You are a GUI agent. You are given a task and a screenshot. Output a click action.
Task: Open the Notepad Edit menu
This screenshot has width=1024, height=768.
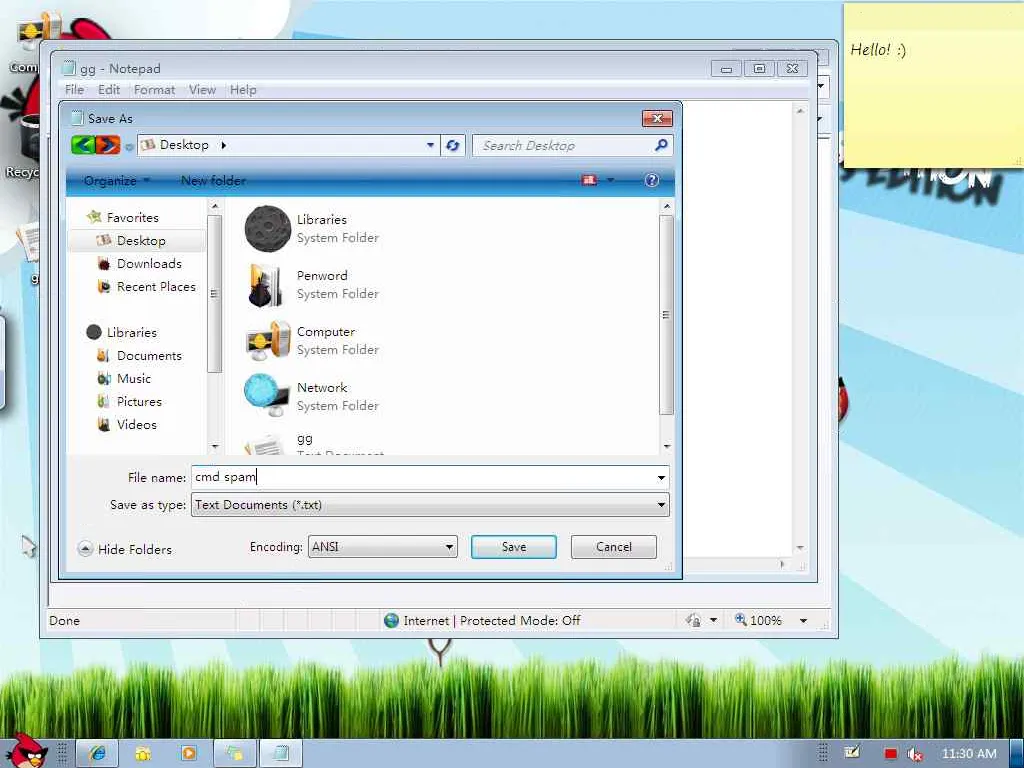[108, 89]
